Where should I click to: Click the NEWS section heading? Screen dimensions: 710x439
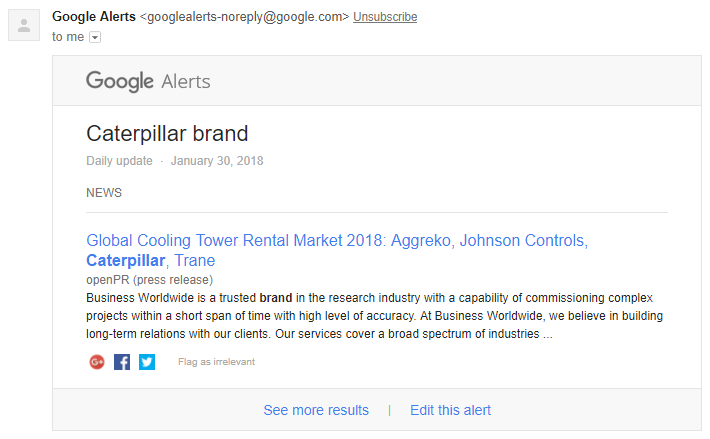pos(104,193)
